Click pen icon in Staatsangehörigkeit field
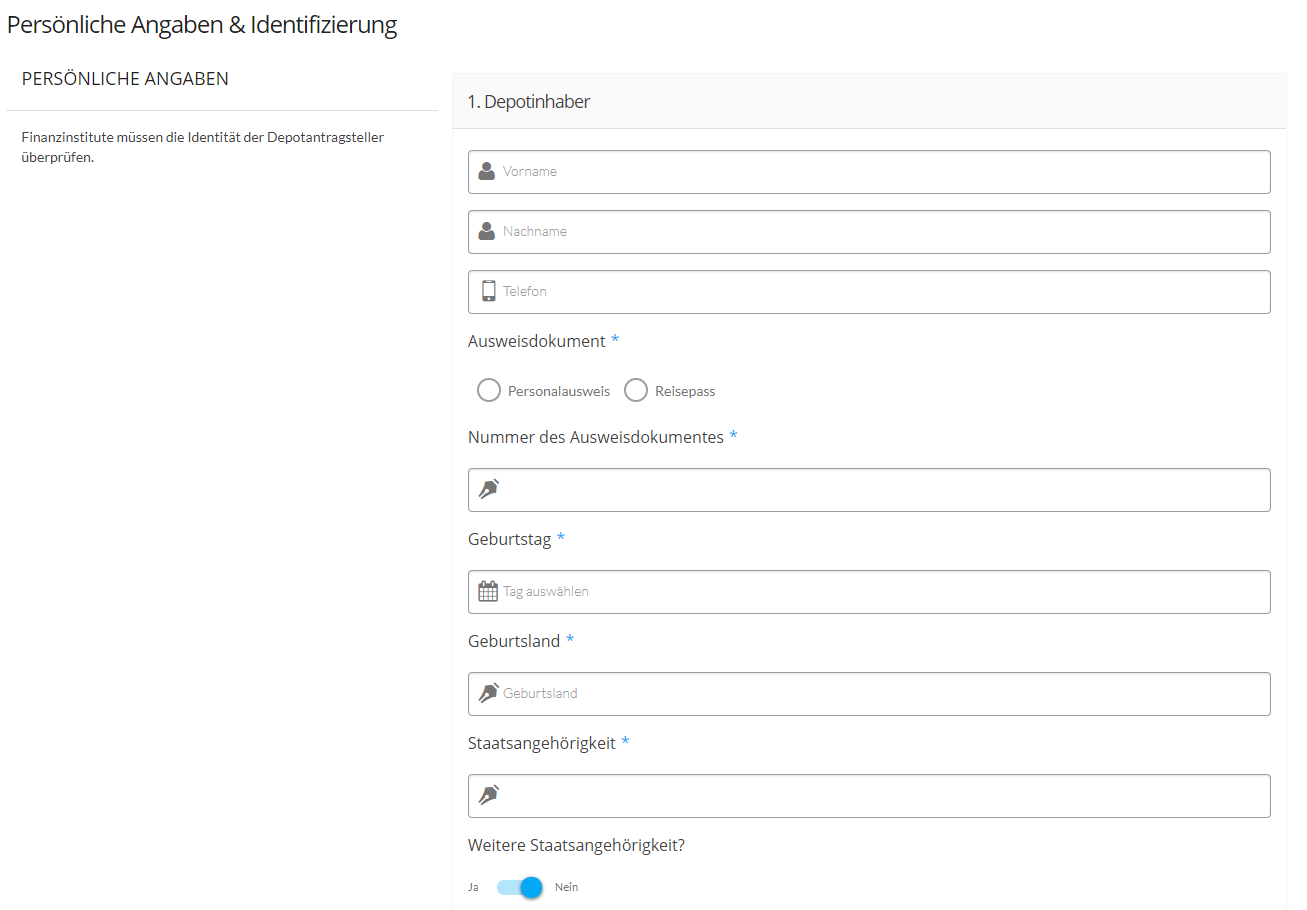Viewport: 1307px width, 910px height. [x=488, y=795]
